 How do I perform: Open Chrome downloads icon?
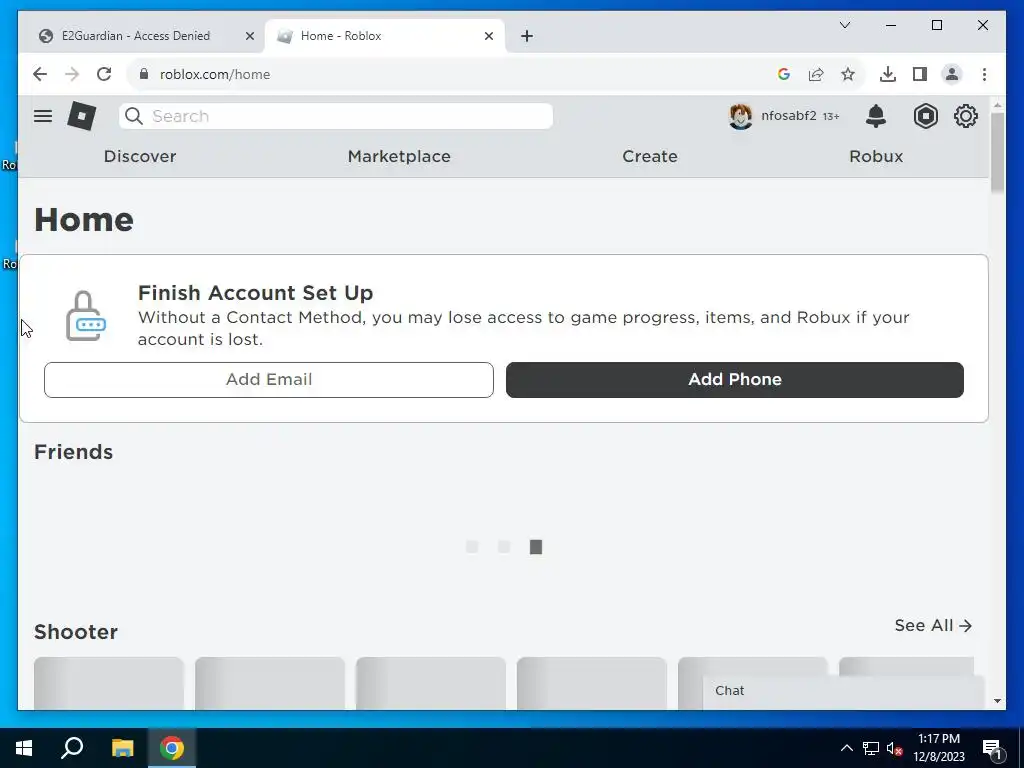pyautogui.click(x=888, y=74)
